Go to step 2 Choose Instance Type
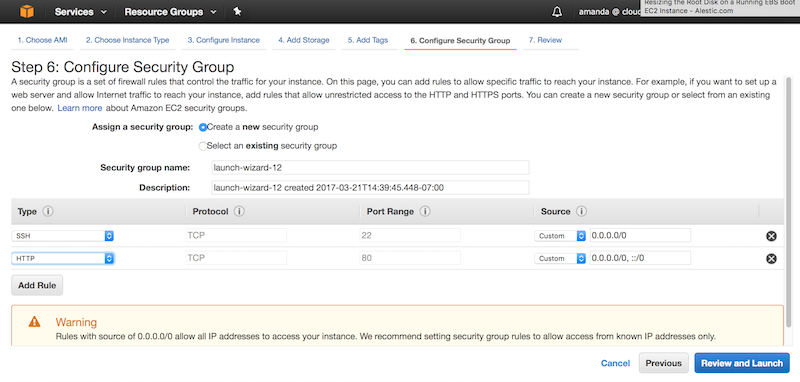The width and height of the screenshot is (800, 382). pos(128,40)
